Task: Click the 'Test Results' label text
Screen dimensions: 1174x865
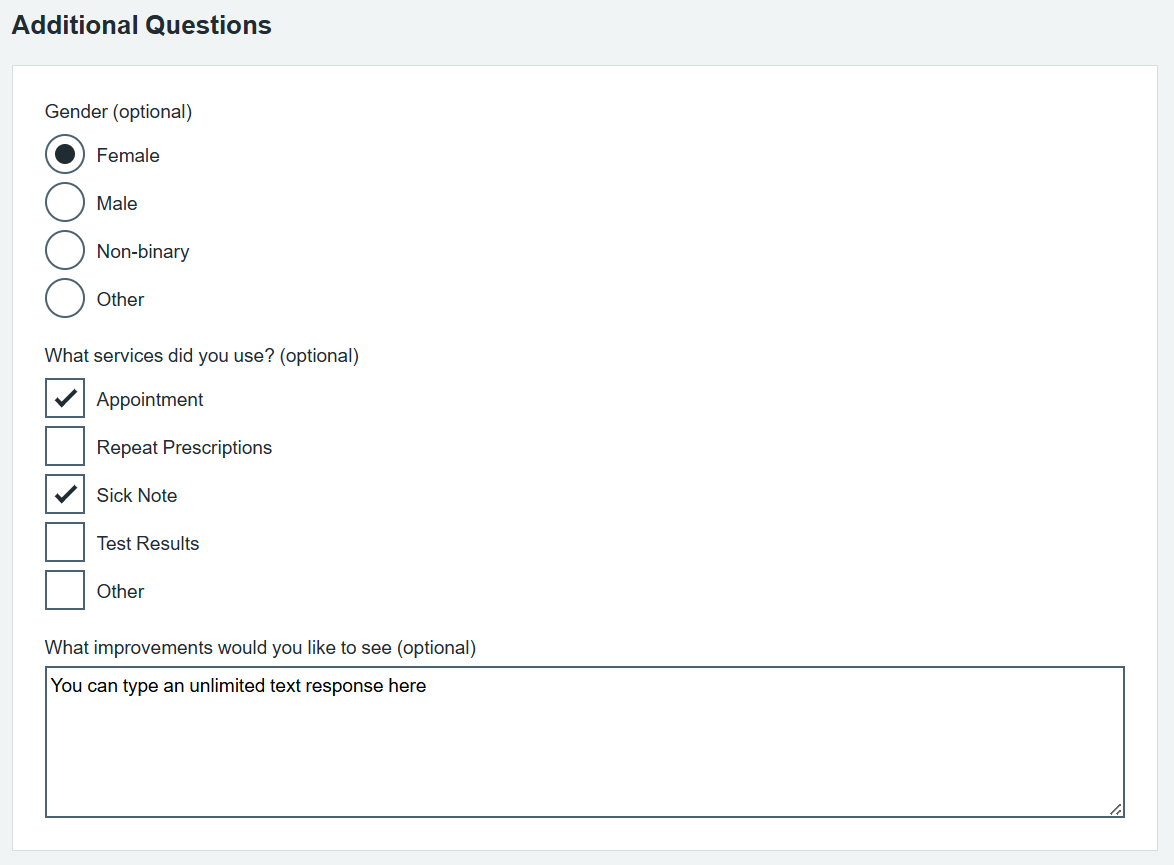Action: (148, 544)
